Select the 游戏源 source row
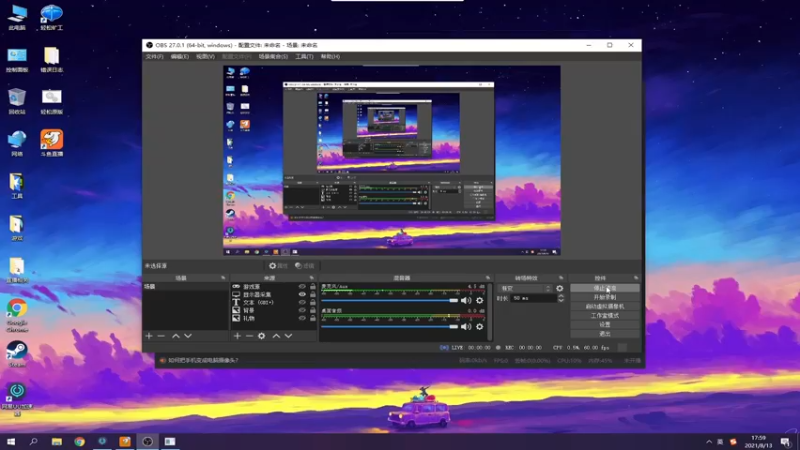Viewport: 800px width, 450px height. click(x=273, y=287)
